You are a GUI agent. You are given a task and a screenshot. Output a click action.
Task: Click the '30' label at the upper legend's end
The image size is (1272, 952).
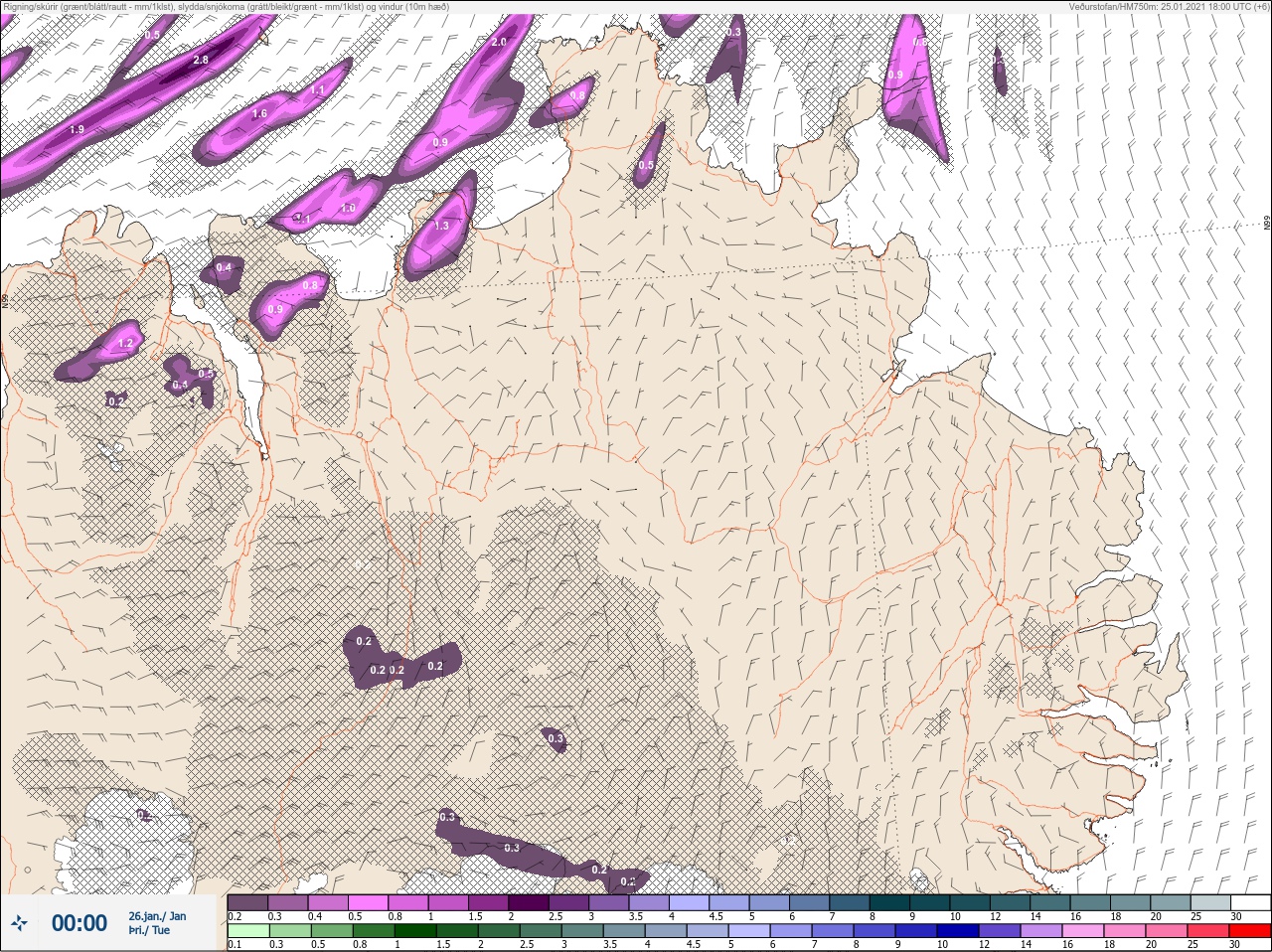pyautogui.click(x=1235, y=916)
